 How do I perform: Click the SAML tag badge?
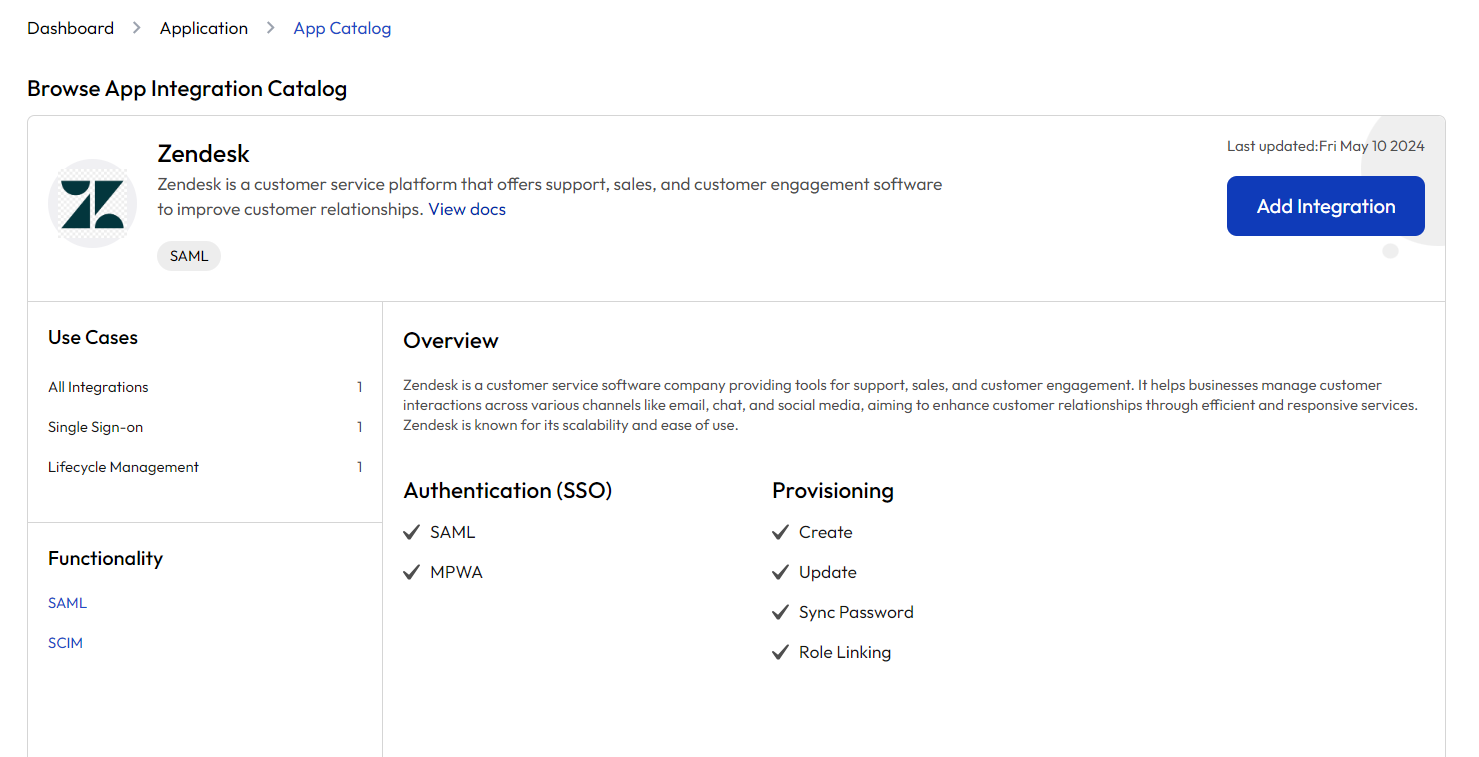tap(189, 256)
